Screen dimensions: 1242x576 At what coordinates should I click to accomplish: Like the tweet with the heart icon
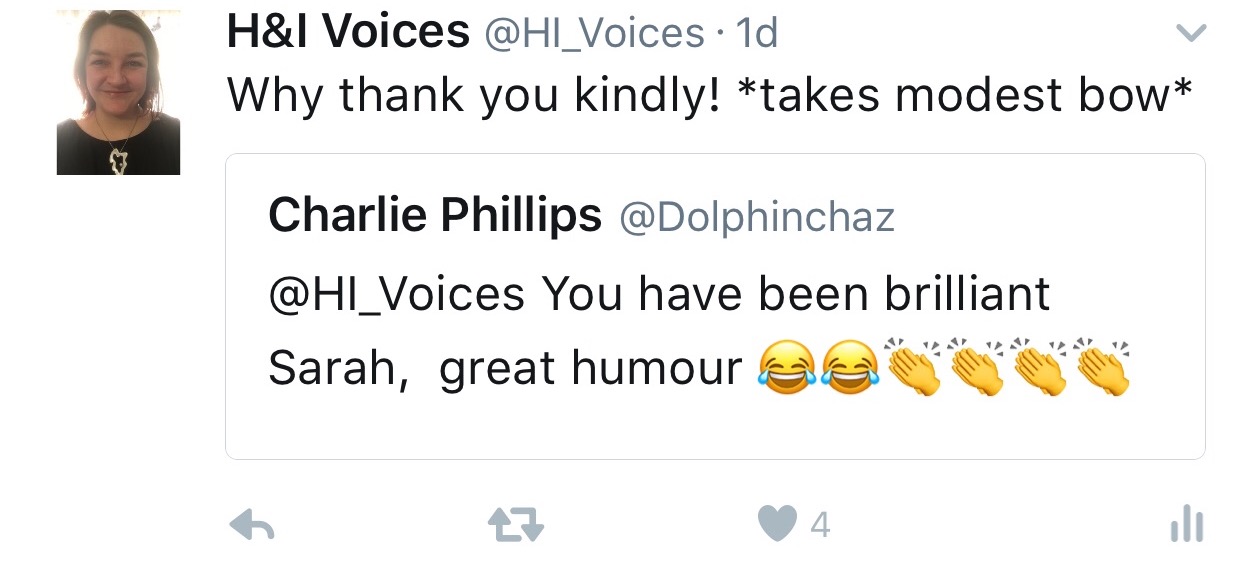click(777, 524)
